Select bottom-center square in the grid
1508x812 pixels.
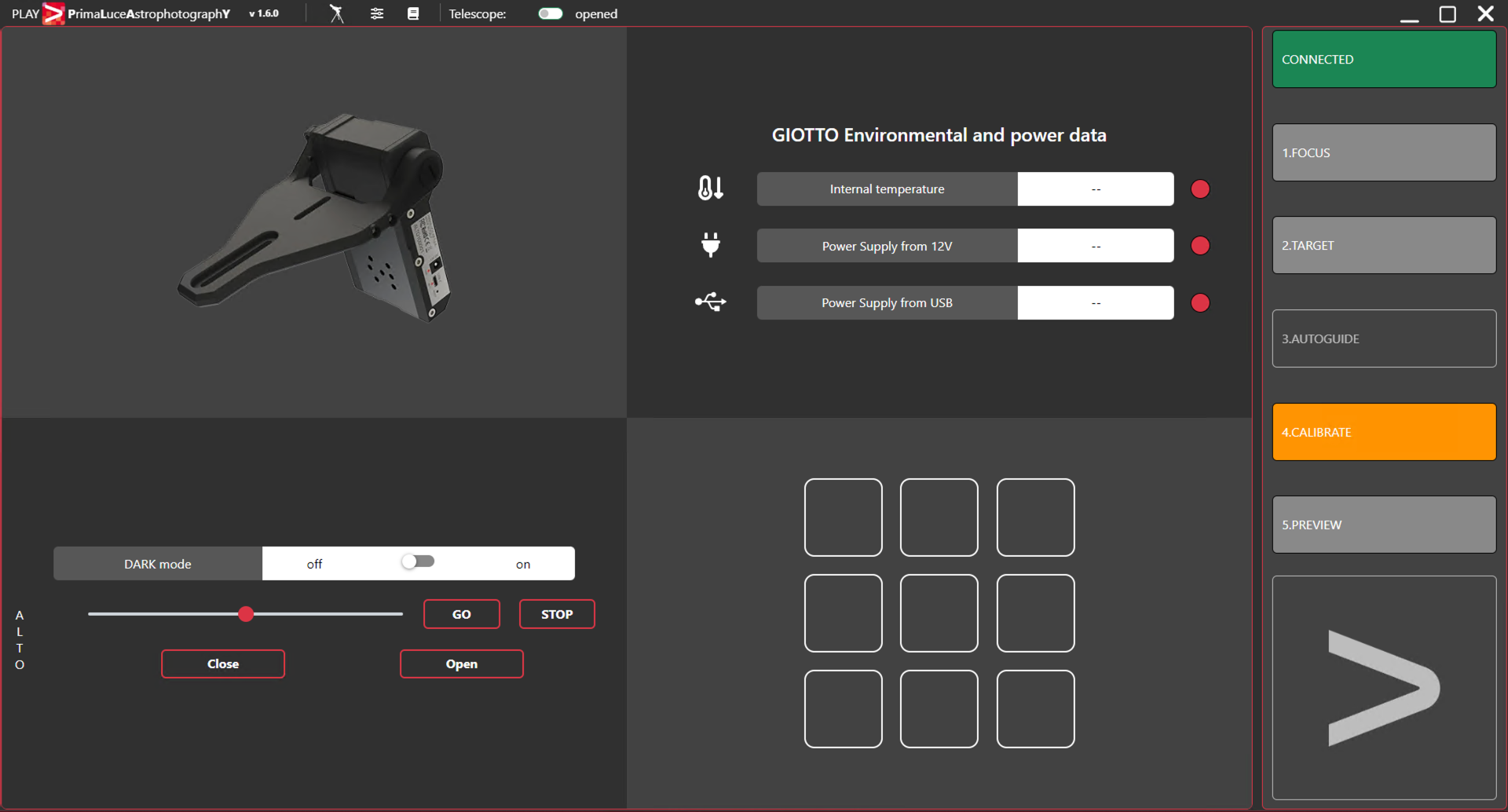(x=939, y=709)
